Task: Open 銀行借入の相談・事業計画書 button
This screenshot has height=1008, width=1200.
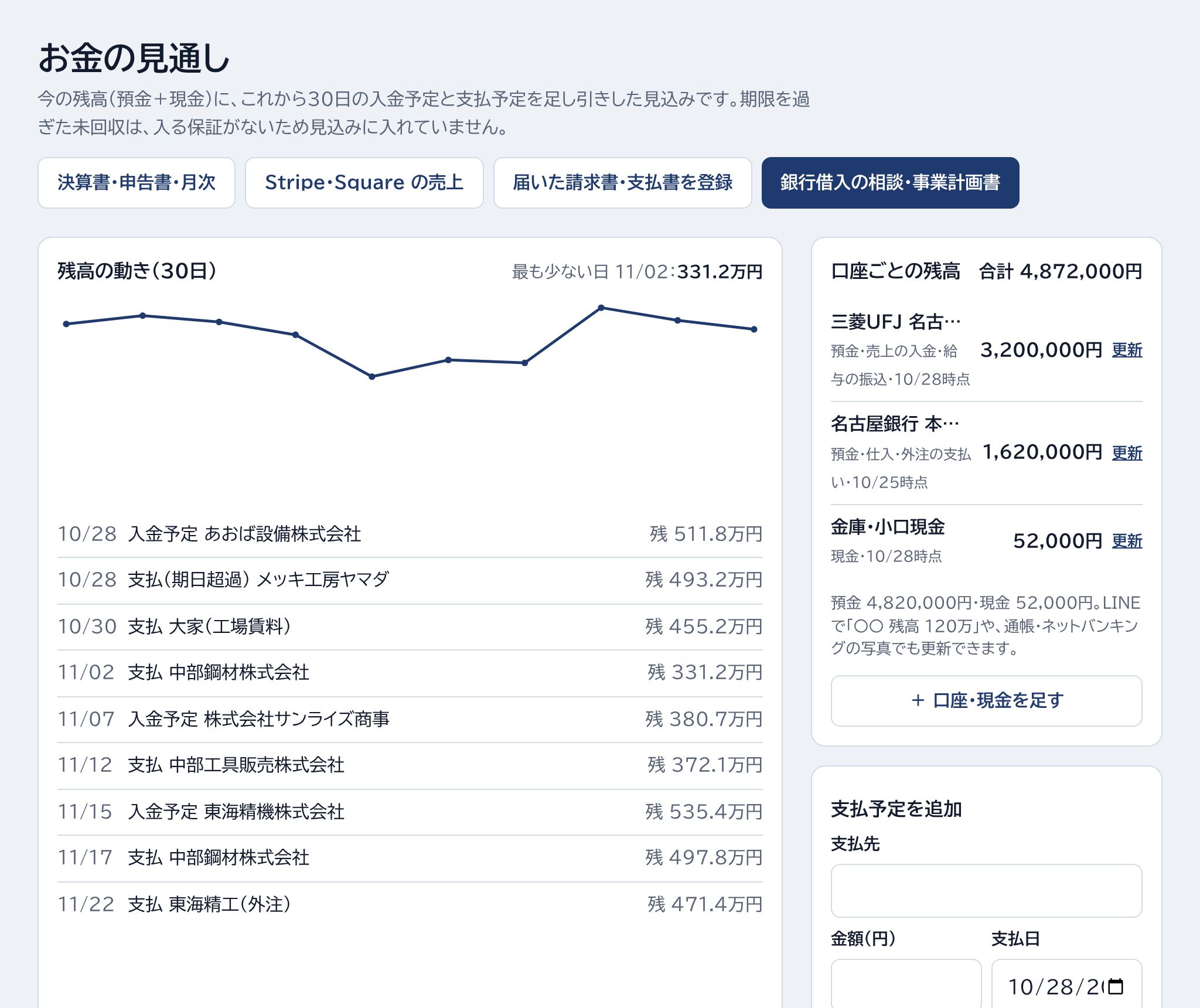Action: pyautogui.click(x=890, y=183)
